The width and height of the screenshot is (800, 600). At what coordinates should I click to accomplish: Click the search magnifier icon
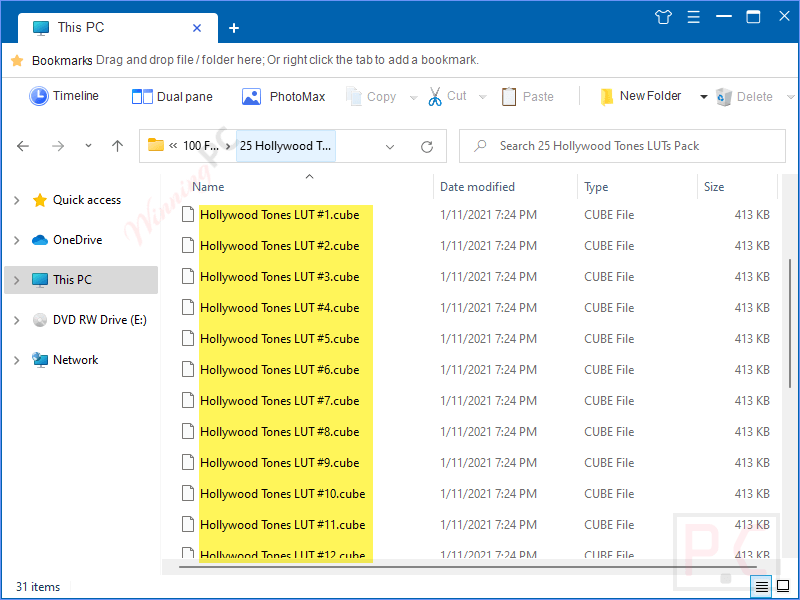480,146
